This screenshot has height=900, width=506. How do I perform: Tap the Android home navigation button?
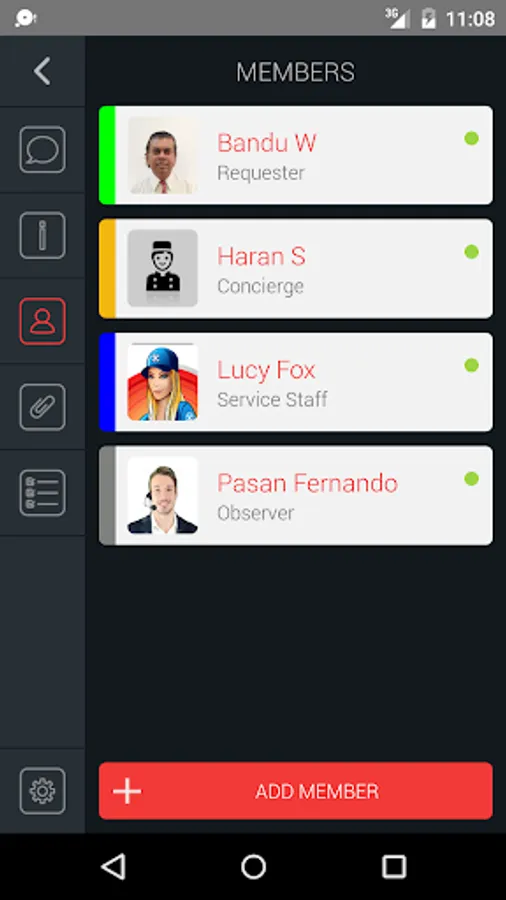(253, 867)
